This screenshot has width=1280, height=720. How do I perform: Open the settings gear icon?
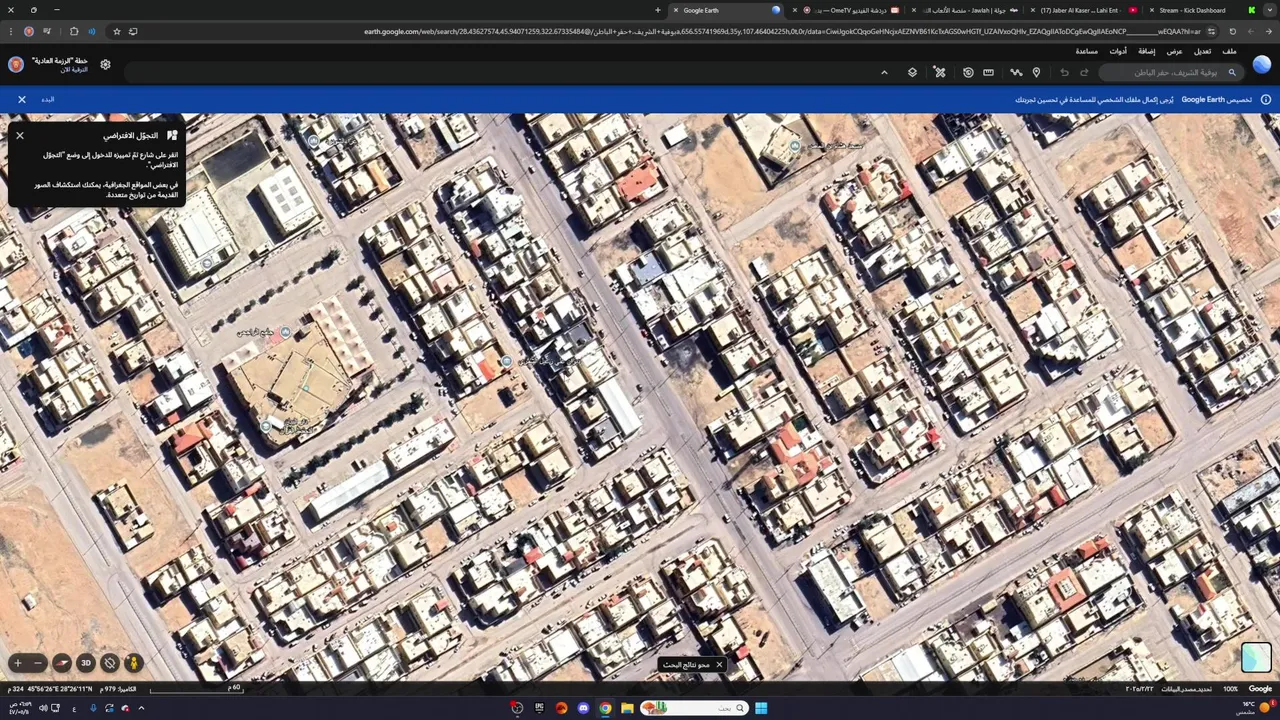(x=105, y=65)
